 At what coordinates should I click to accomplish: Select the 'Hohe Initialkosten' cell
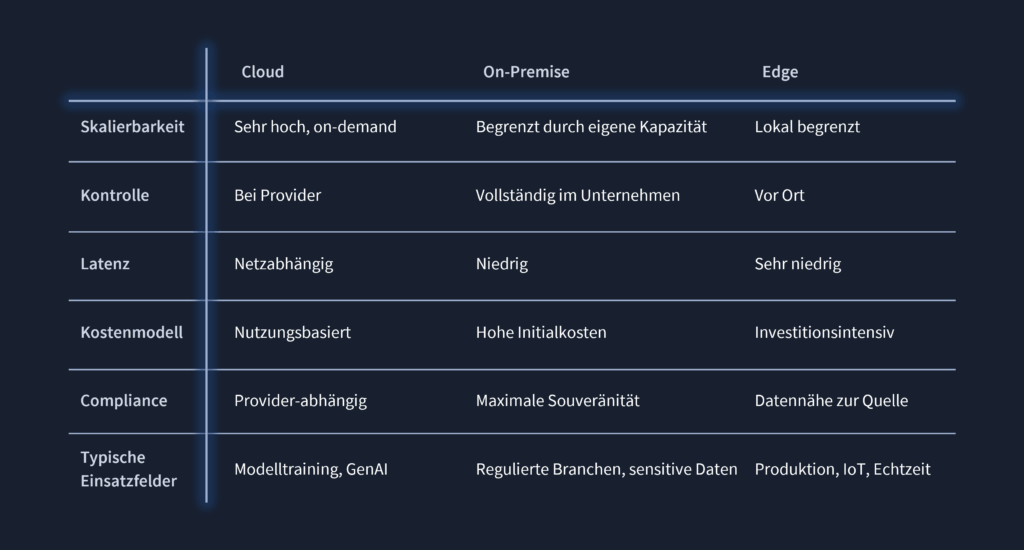pyautogui.click(x=541, y=332)
